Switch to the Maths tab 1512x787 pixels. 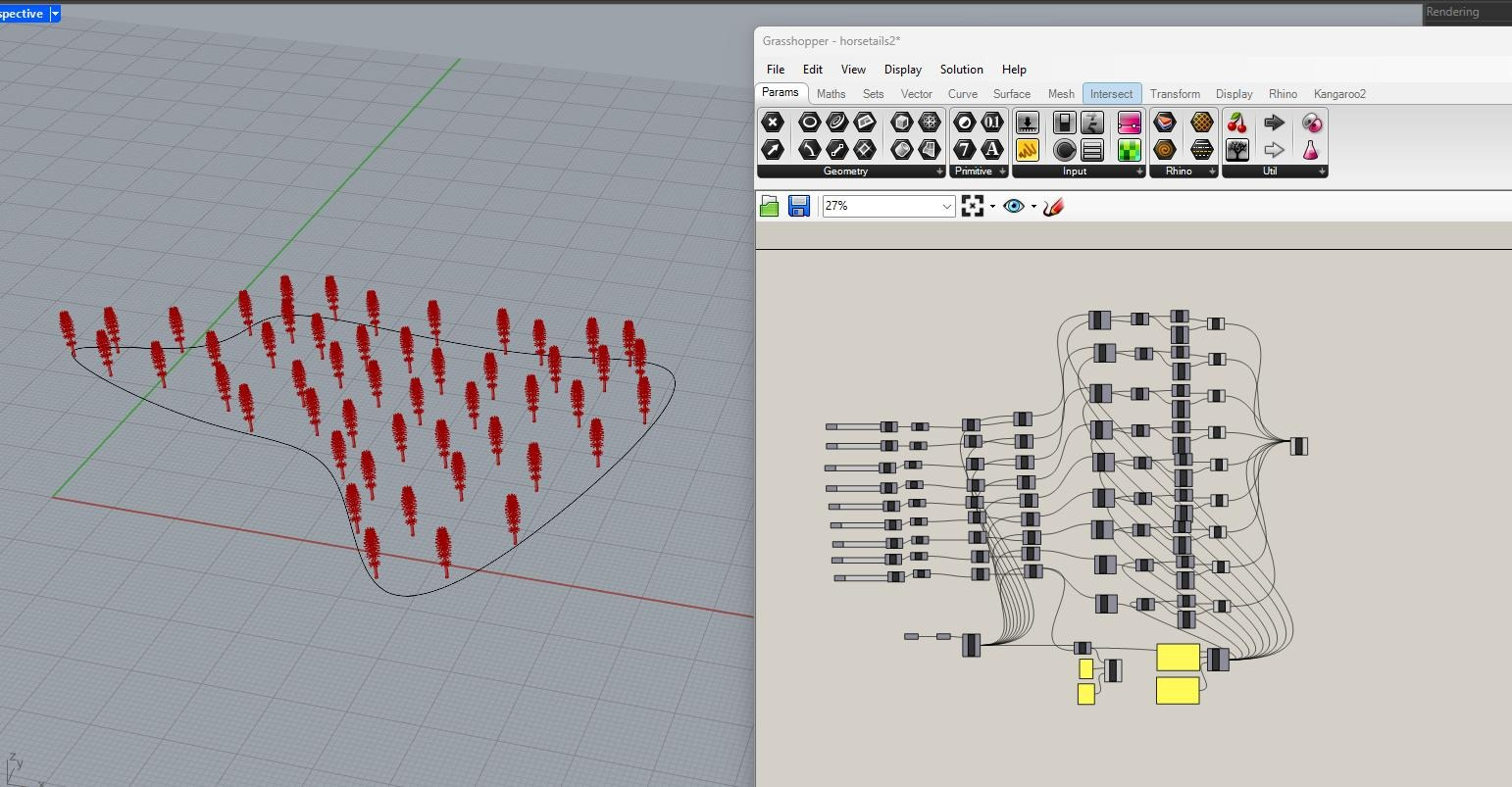coord(831,94)
